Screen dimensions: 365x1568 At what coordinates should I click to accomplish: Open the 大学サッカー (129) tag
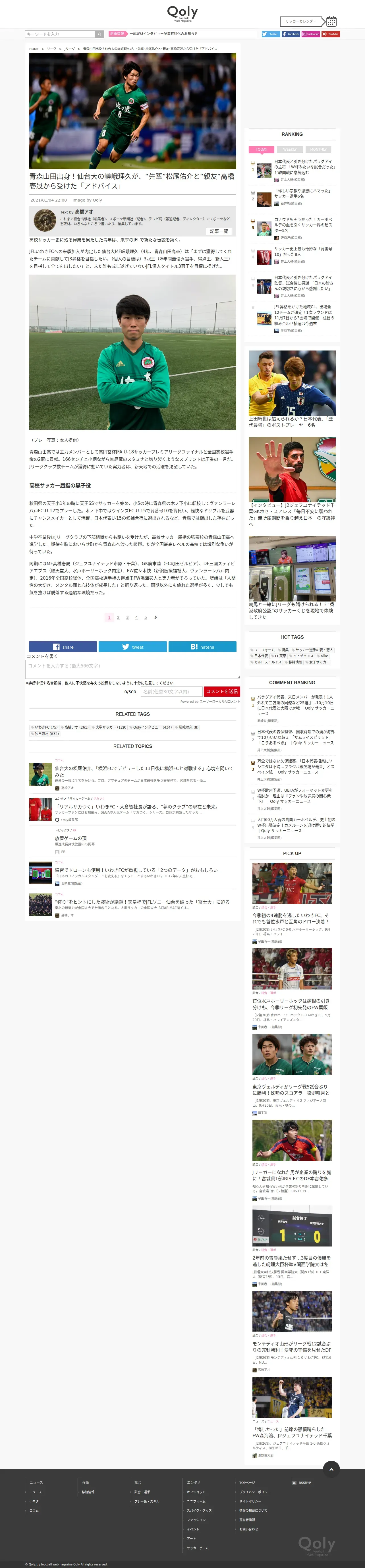click(x=109, y=727)
